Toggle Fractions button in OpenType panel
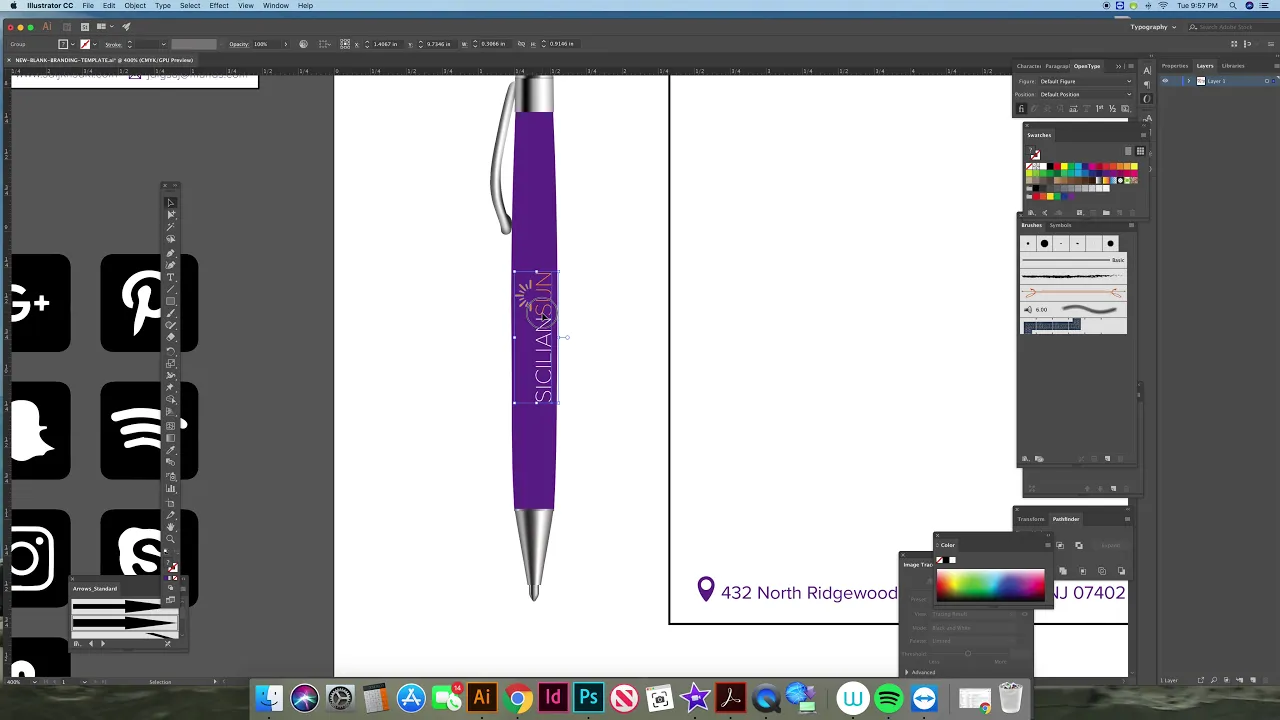 click(x=1112, y=109)
